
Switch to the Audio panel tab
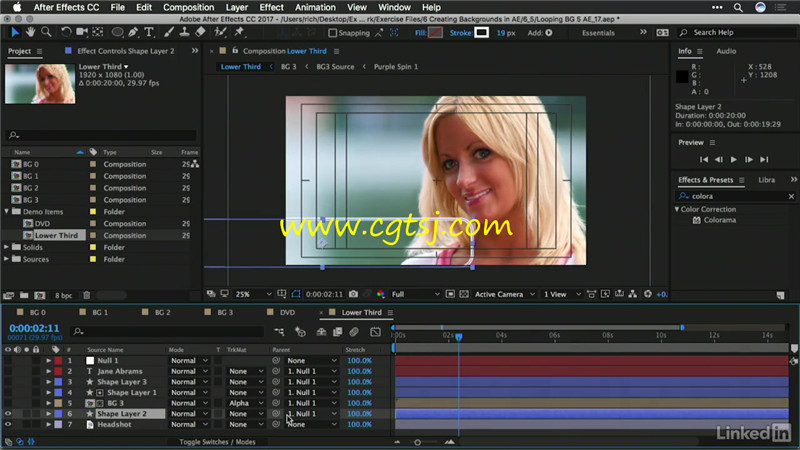[726, 51]
